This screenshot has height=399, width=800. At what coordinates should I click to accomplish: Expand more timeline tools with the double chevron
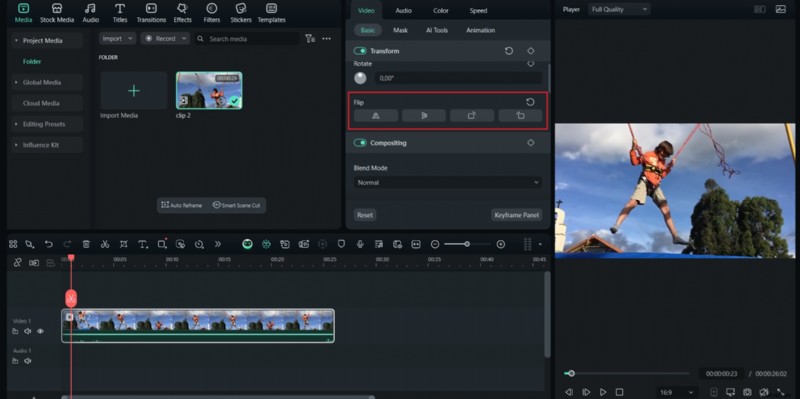[x=218, y=244]
